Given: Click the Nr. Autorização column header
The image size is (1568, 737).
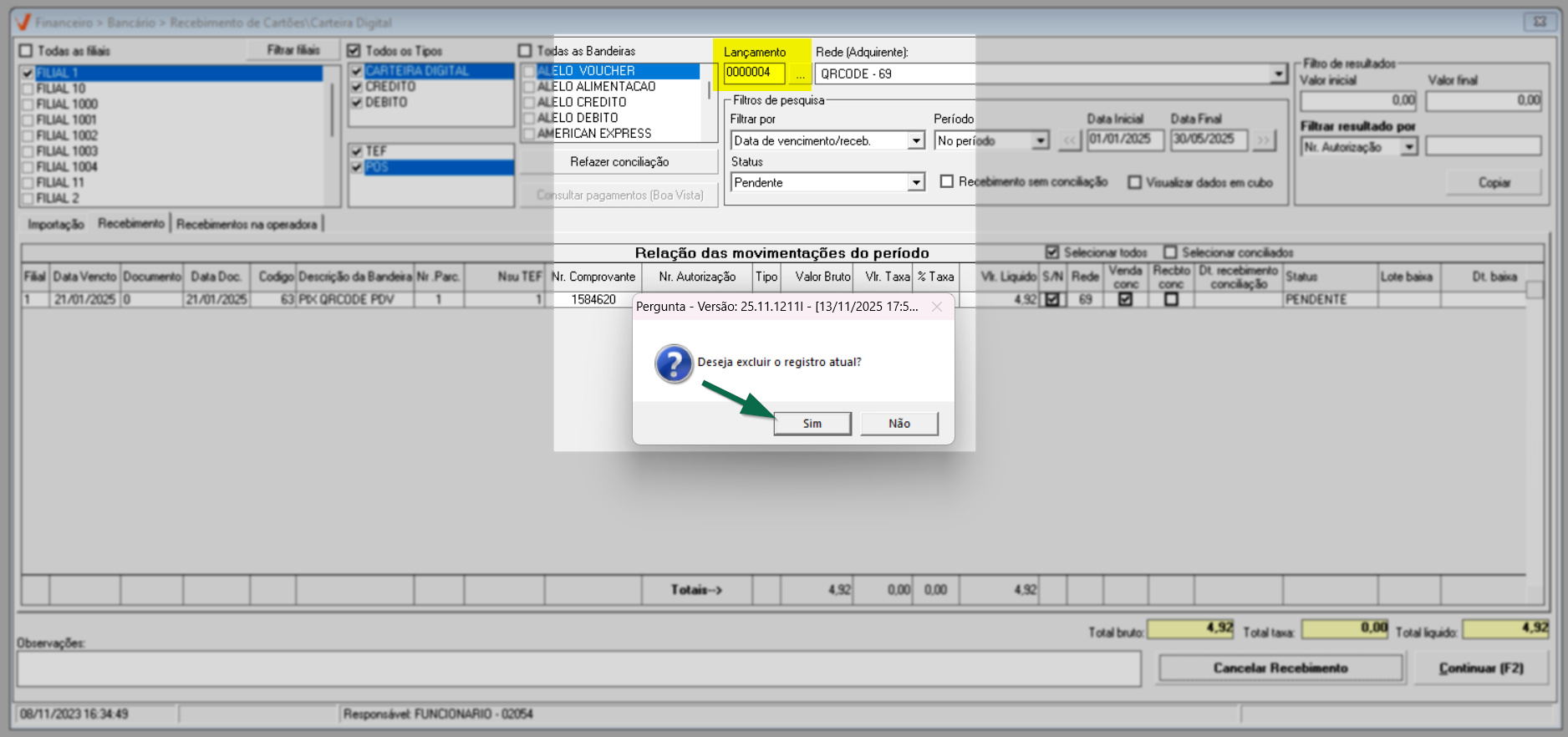Looking at the screenshot, I should [x=697, y=277].
